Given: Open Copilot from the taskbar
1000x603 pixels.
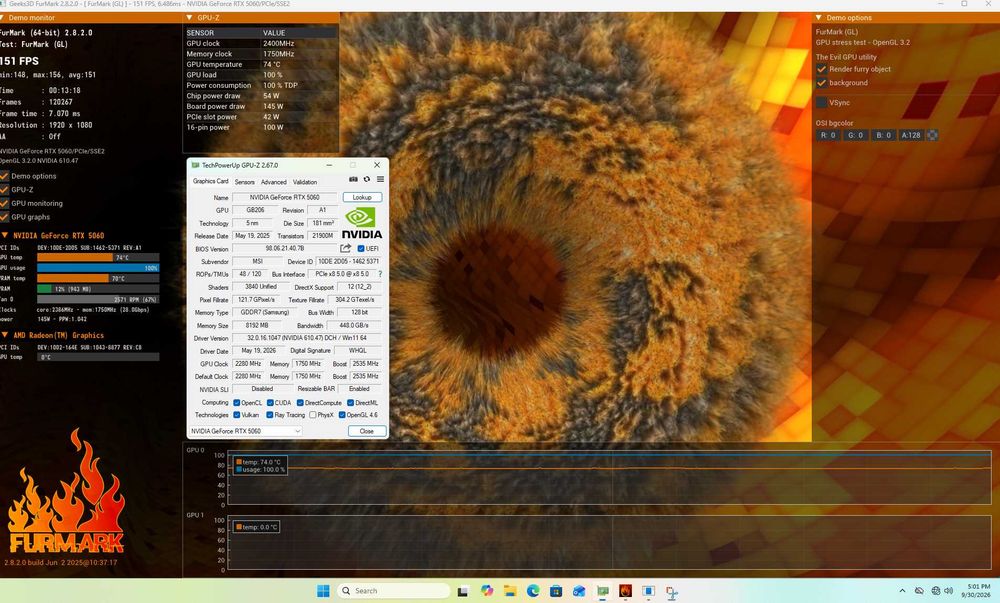Looking at the screenshot, I should [x=487, y=591].
